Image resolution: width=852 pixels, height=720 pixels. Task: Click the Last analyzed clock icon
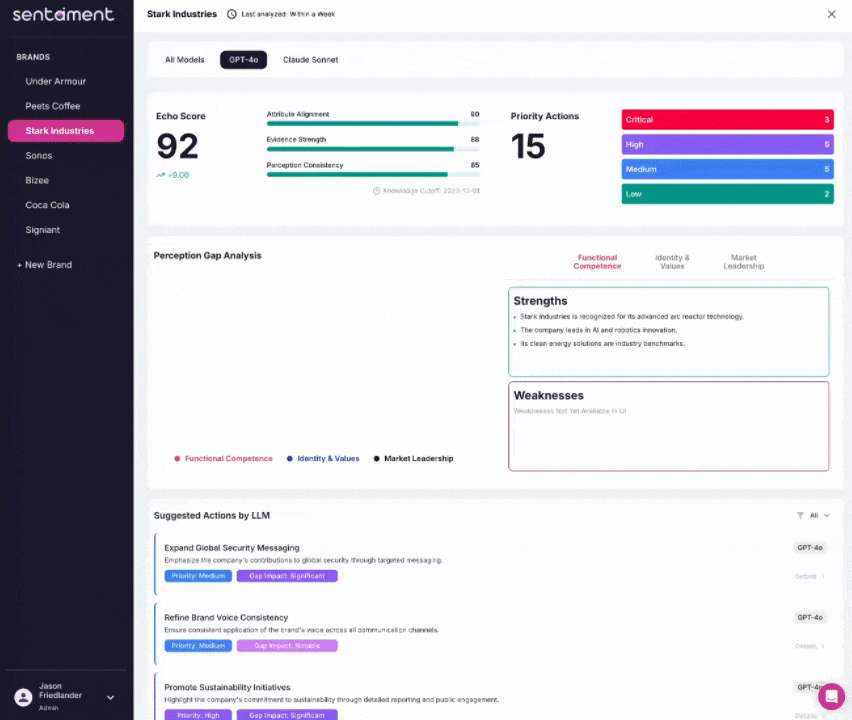231,14
